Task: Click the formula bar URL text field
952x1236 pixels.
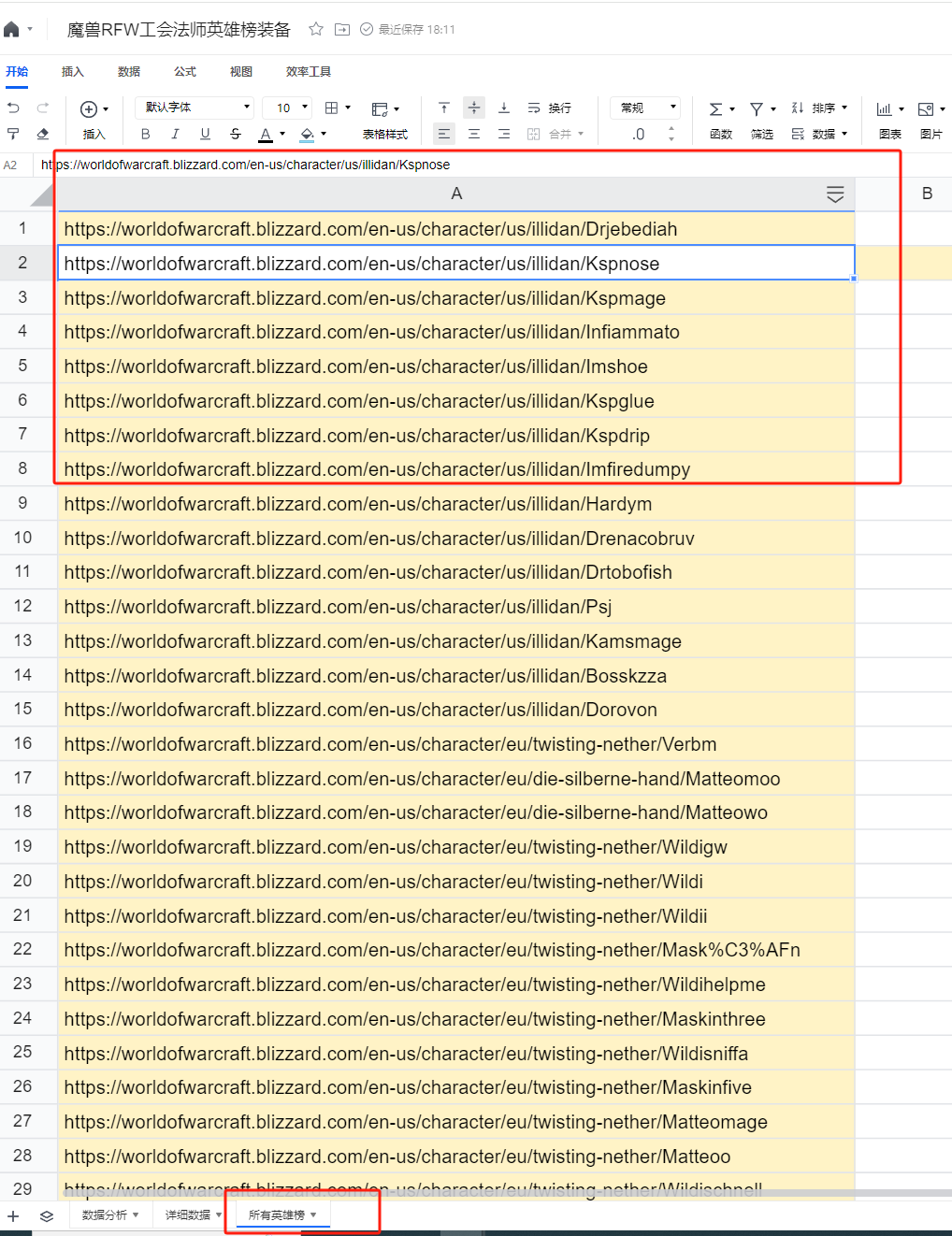Action: coord(468,165)
